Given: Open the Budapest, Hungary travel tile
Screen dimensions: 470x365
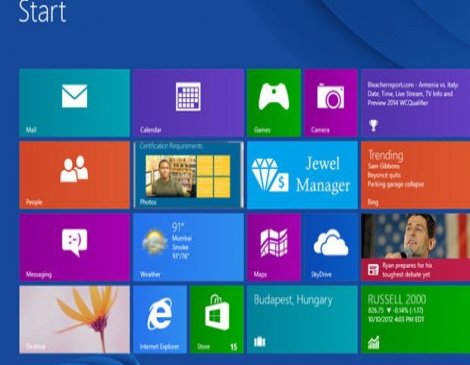Looking at the screenshot, I should click(302, 319).
